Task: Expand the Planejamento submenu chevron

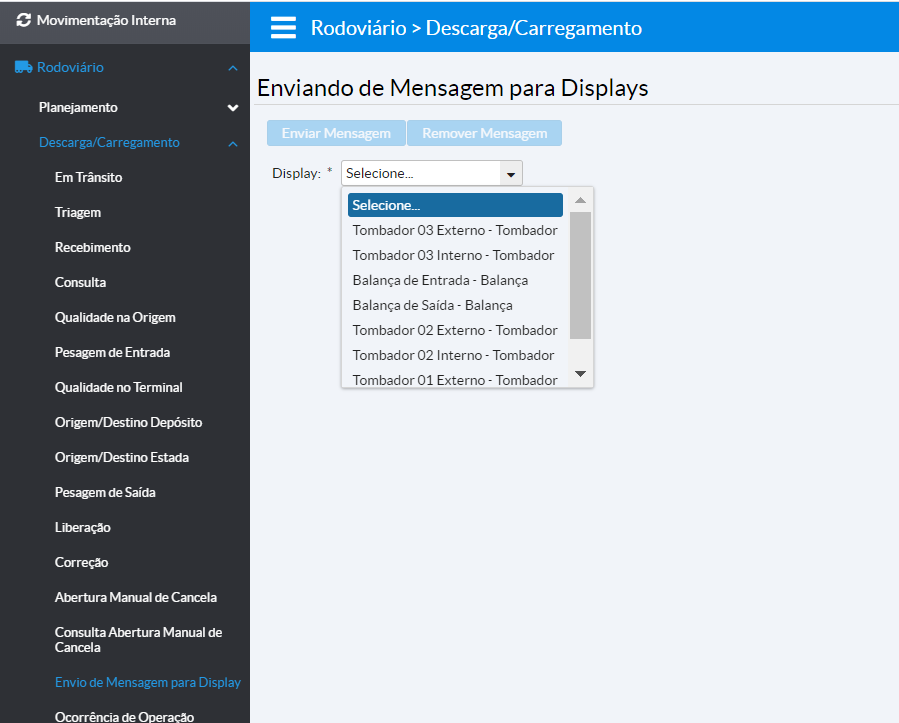Action: point(233,108)
